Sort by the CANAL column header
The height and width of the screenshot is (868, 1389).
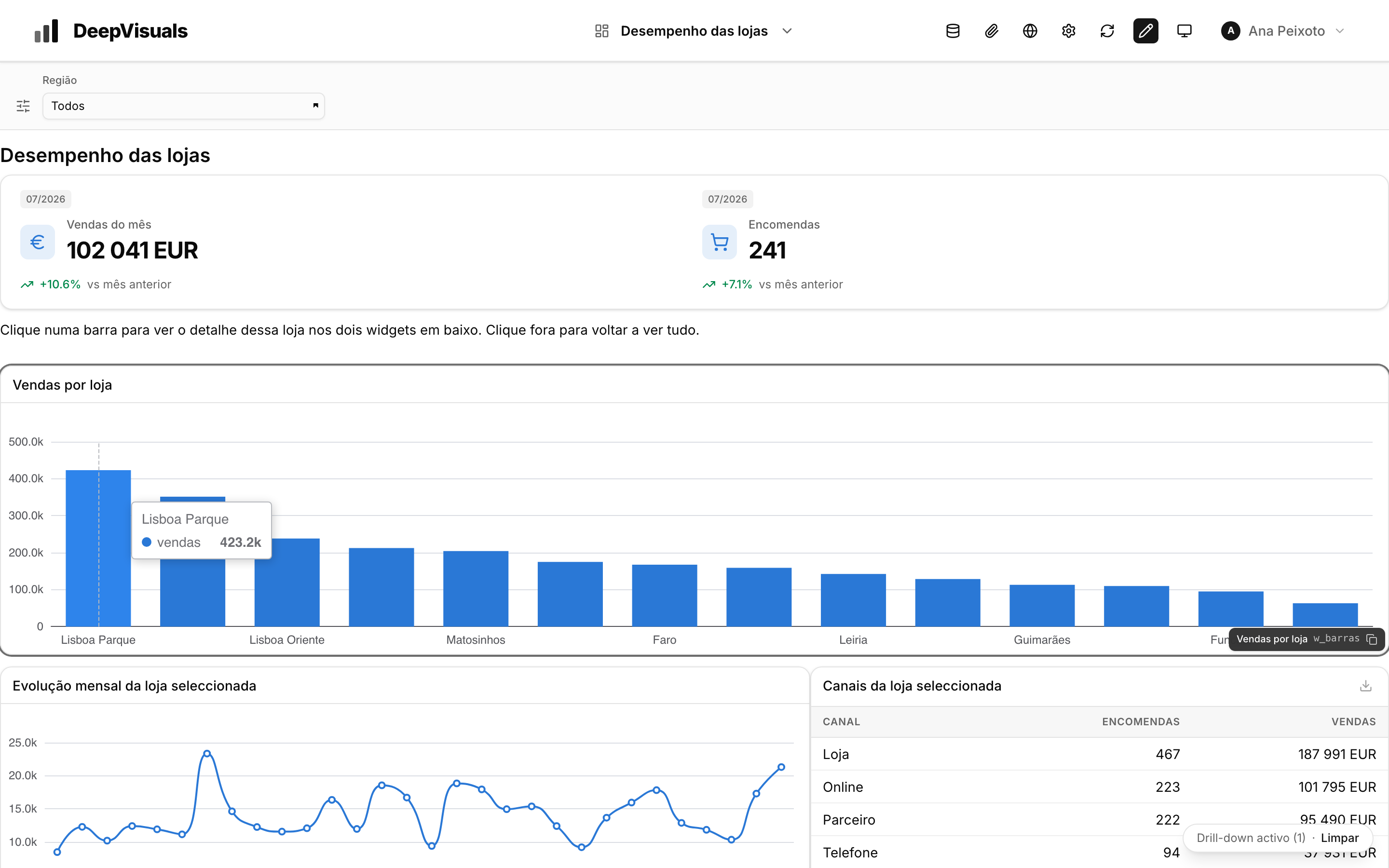click(842, 721)
